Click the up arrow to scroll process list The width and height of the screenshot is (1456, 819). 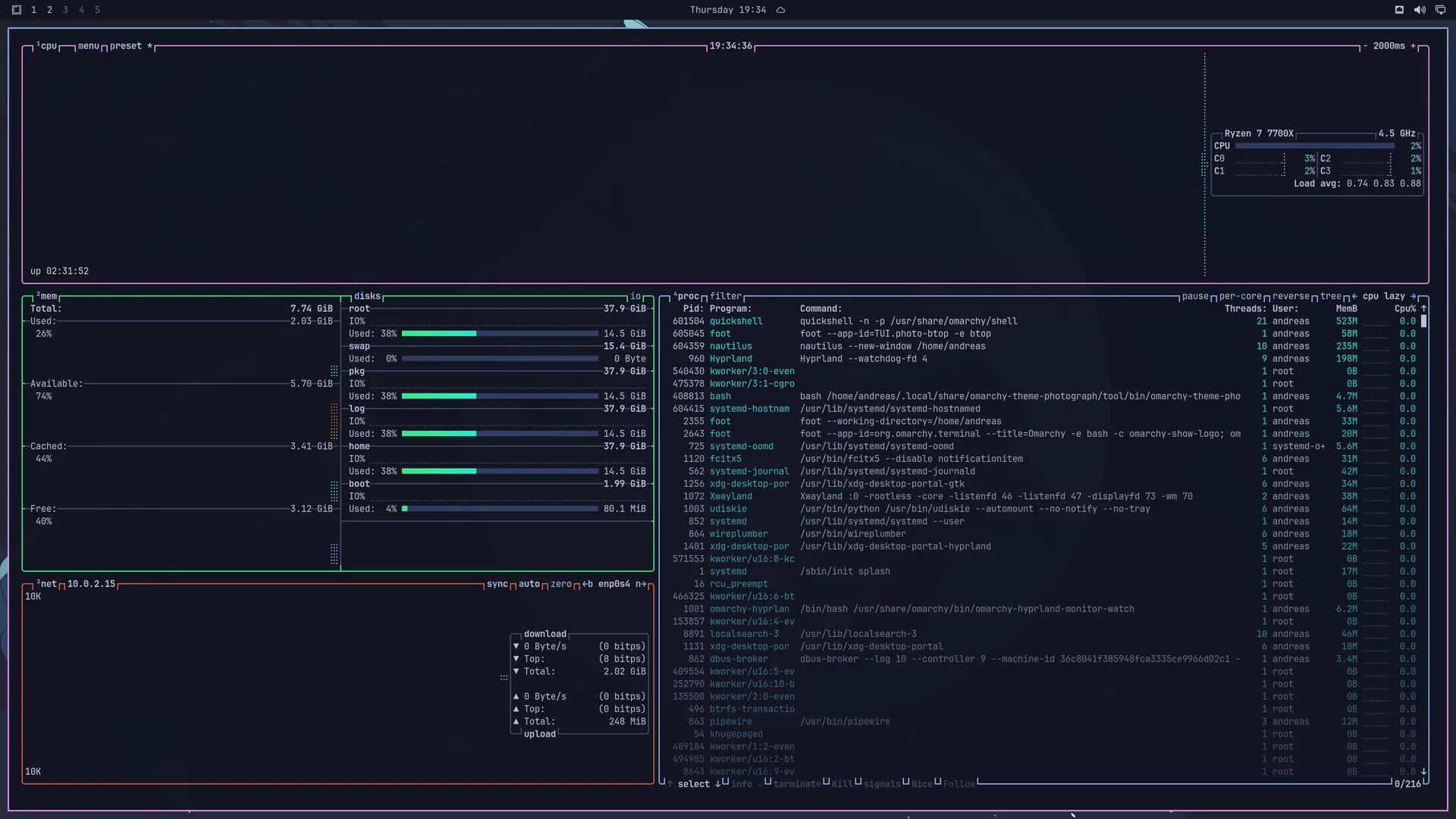1423,309
